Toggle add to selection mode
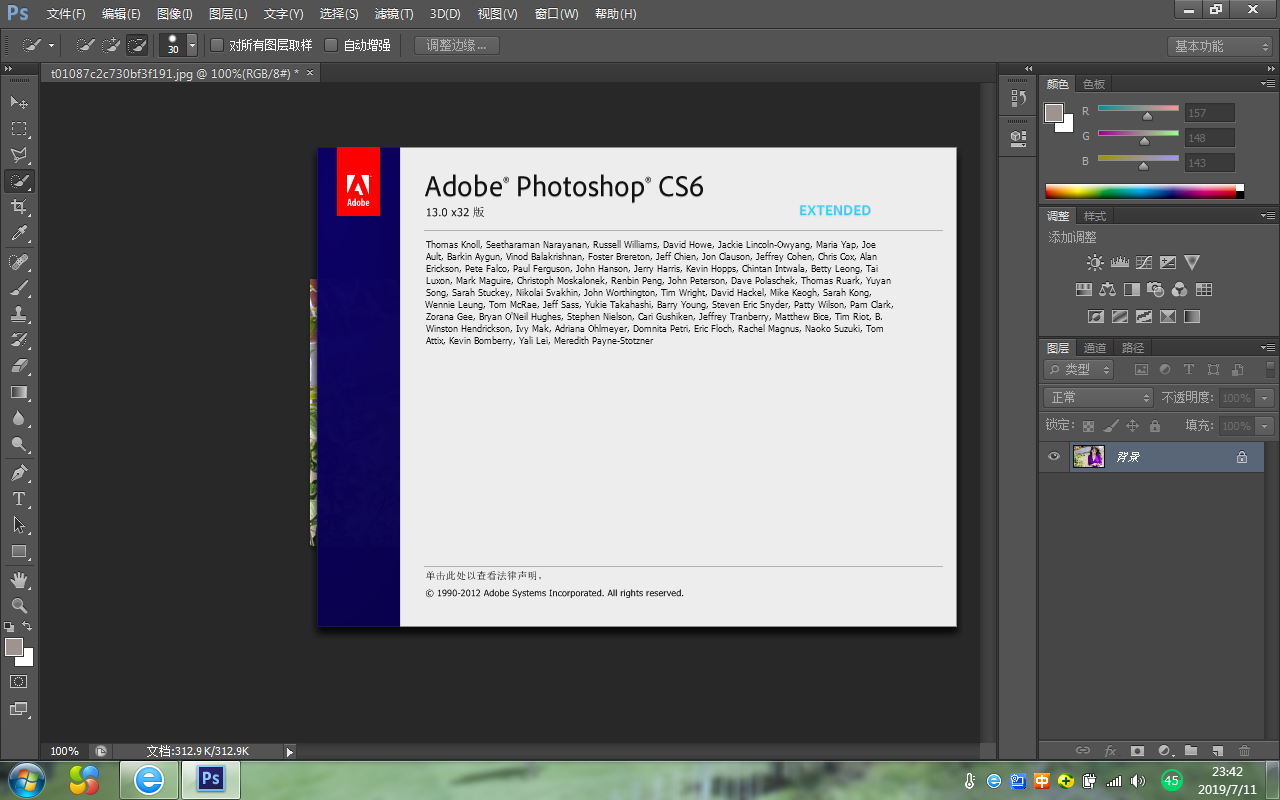1280x800 pixels. pyautogui.click(x=112, y=45)
